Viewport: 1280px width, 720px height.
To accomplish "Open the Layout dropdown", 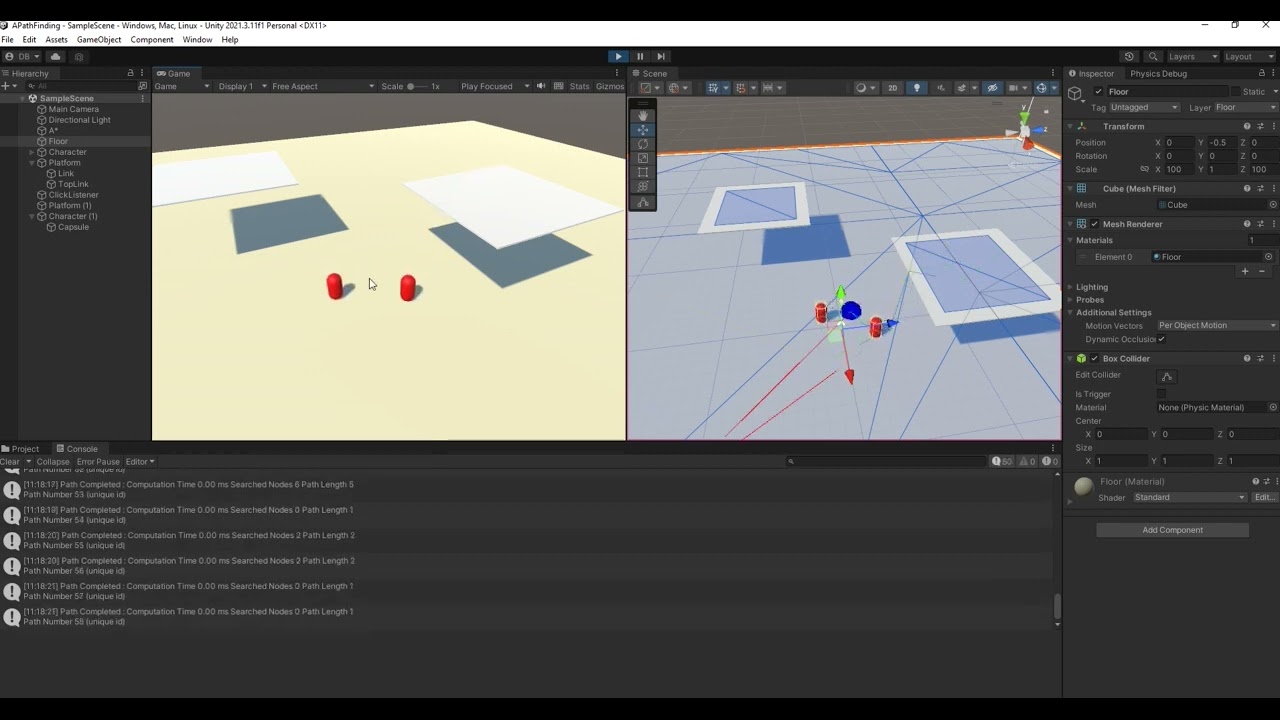I will point(1250,57).
